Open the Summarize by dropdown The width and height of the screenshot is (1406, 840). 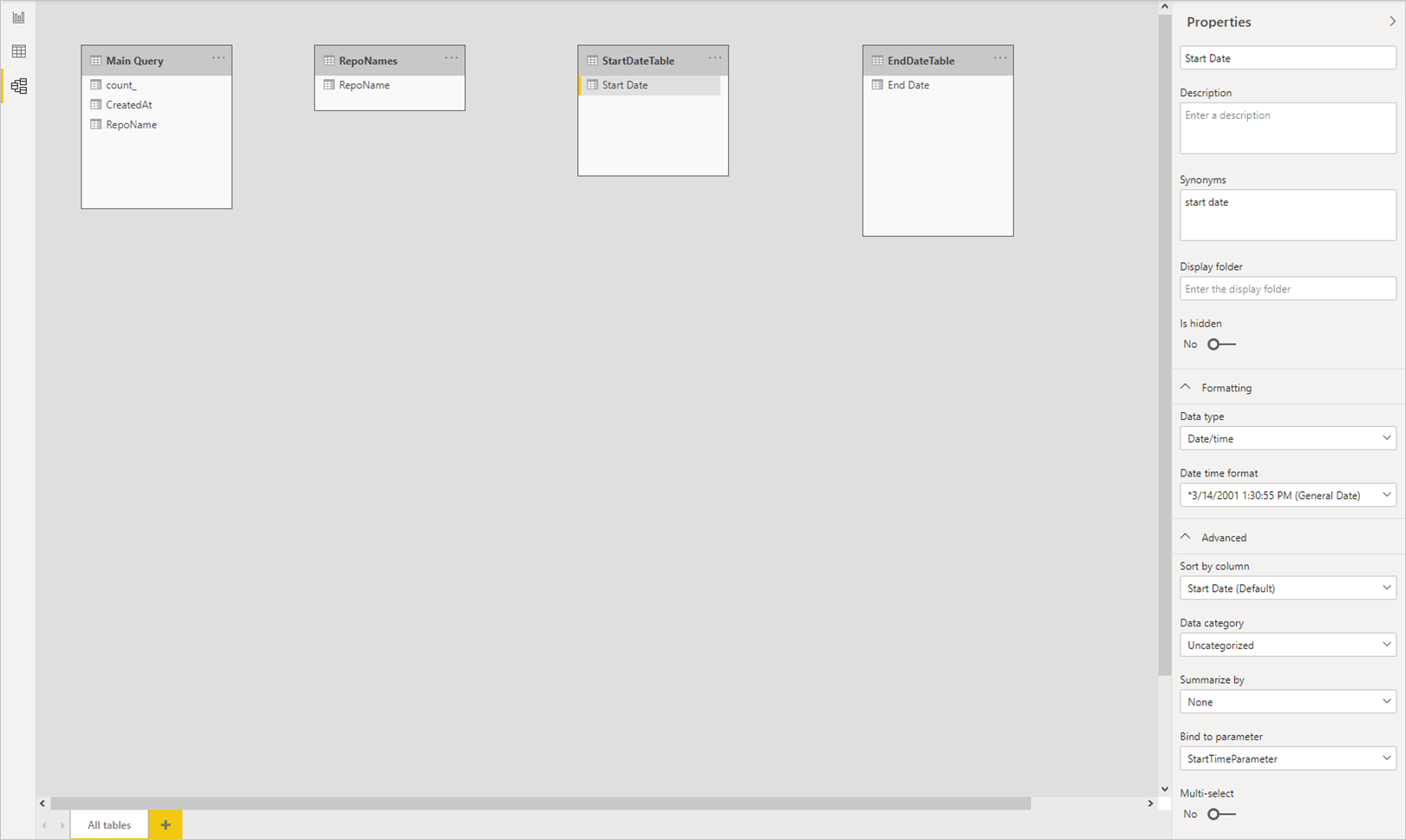[x=1288, y=702]
